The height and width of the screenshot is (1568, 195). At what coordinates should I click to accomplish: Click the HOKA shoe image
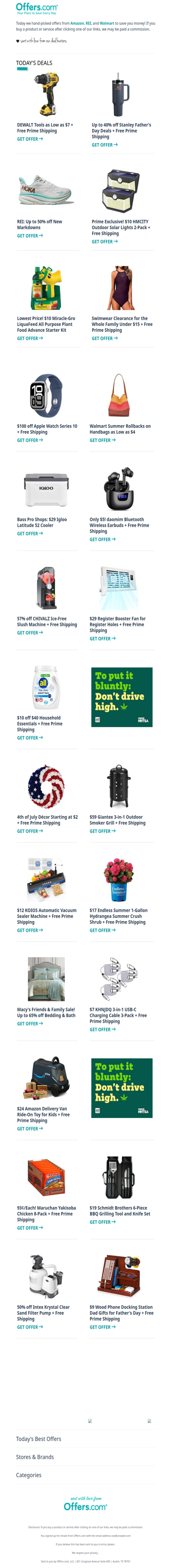click(45, 191)
